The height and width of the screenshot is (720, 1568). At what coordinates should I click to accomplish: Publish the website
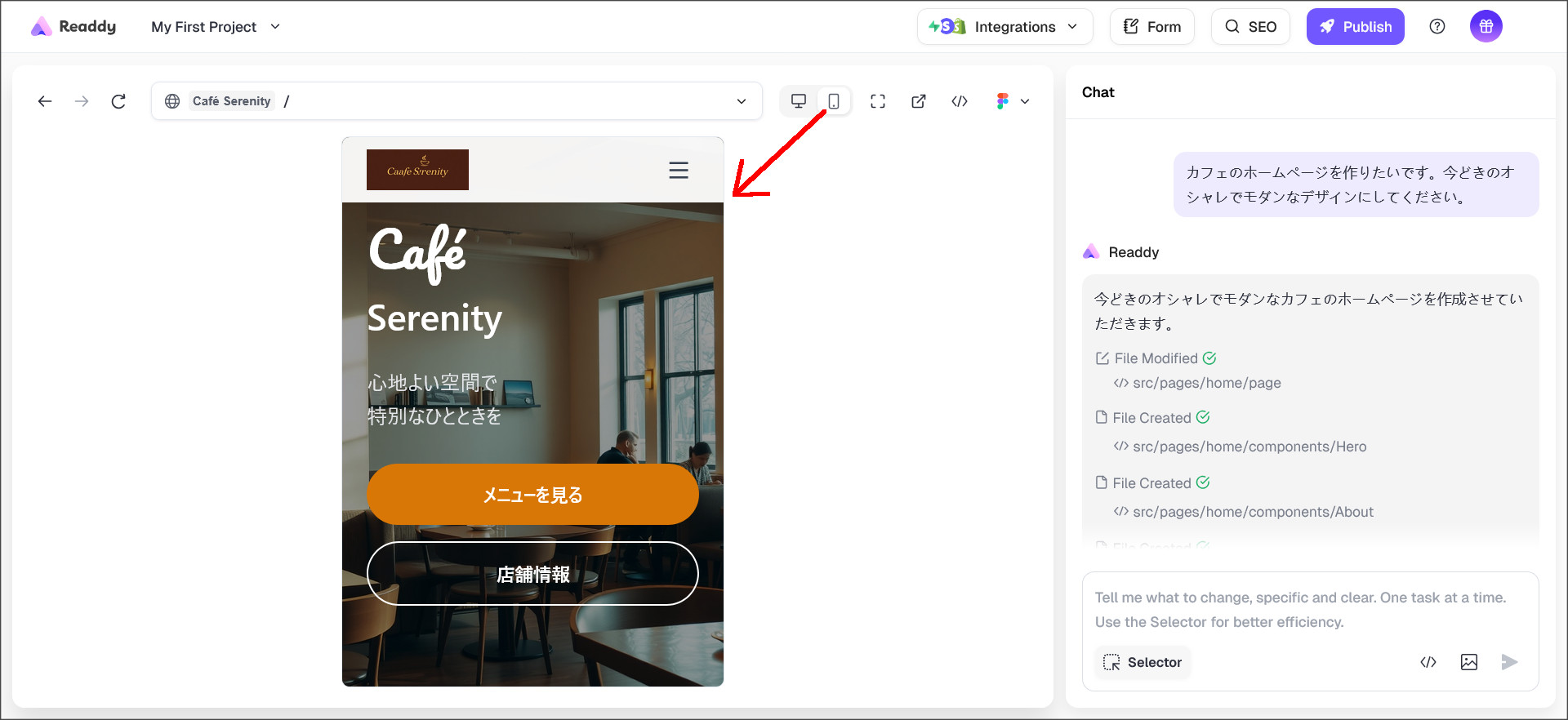point(1355,27)
